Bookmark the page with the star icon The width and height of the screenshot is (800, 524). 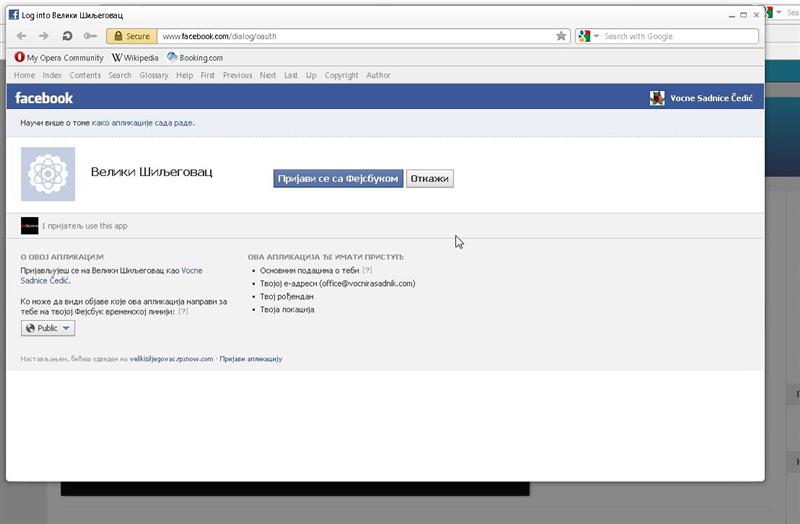pos(561,36)
